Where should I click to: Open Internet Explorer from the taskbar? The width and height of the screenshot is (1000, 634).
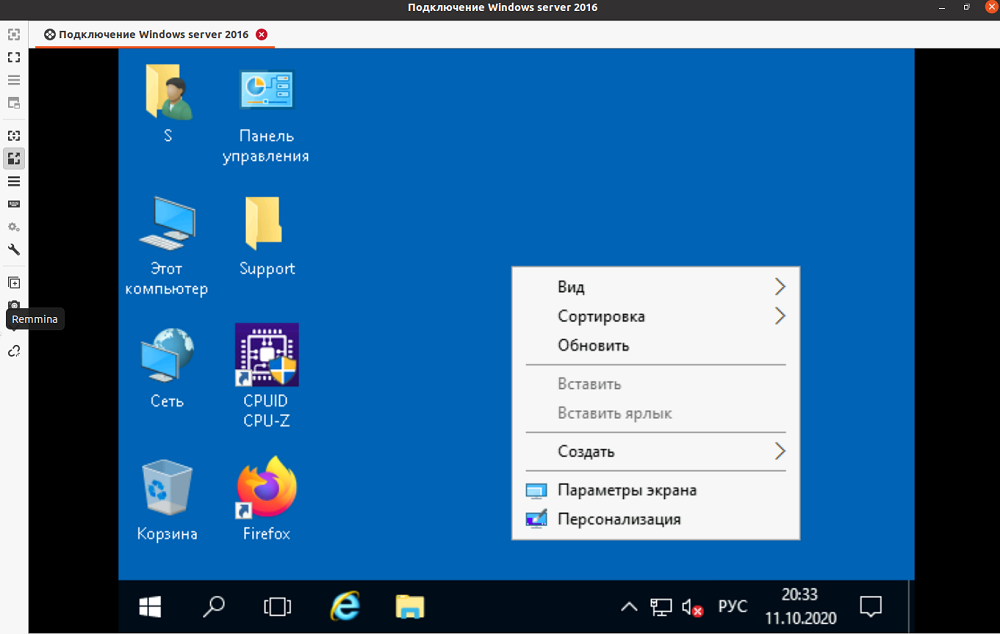click(345, 606)
